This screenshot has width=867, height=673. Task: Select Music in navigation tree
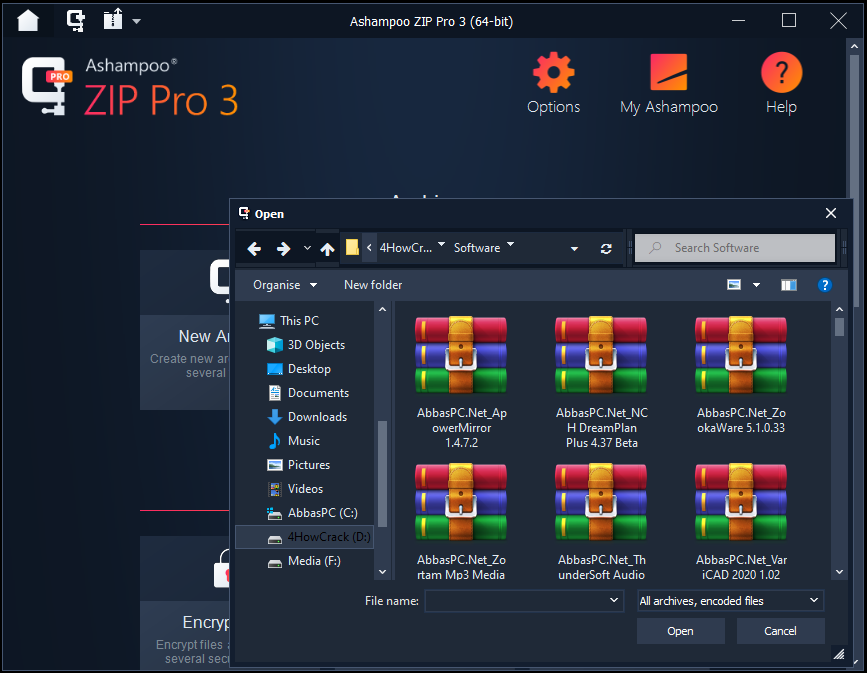pyautogui.click(x=294, y=441)
